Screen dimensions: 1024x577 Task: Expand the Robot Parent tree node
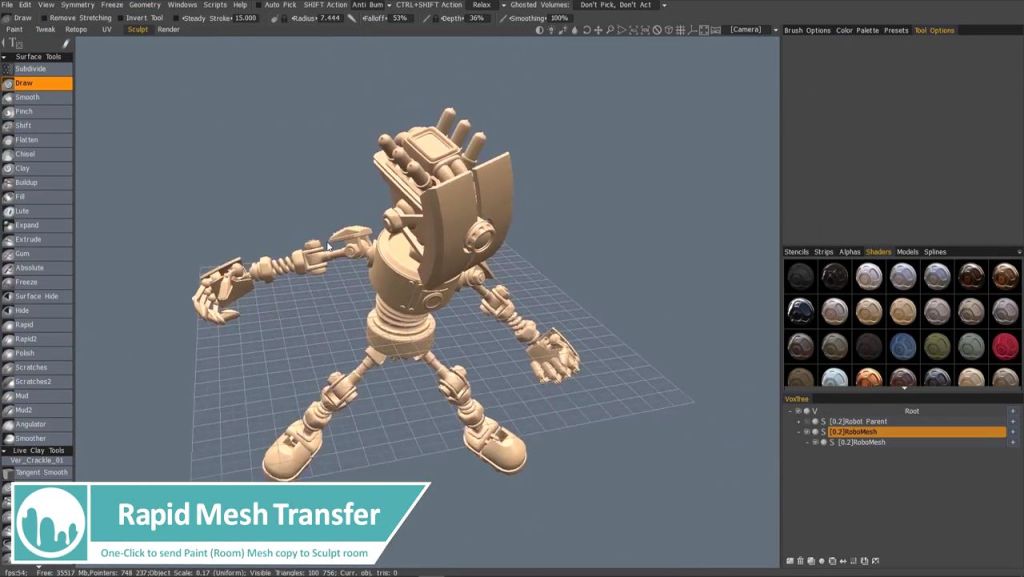(x=798, y=422)
